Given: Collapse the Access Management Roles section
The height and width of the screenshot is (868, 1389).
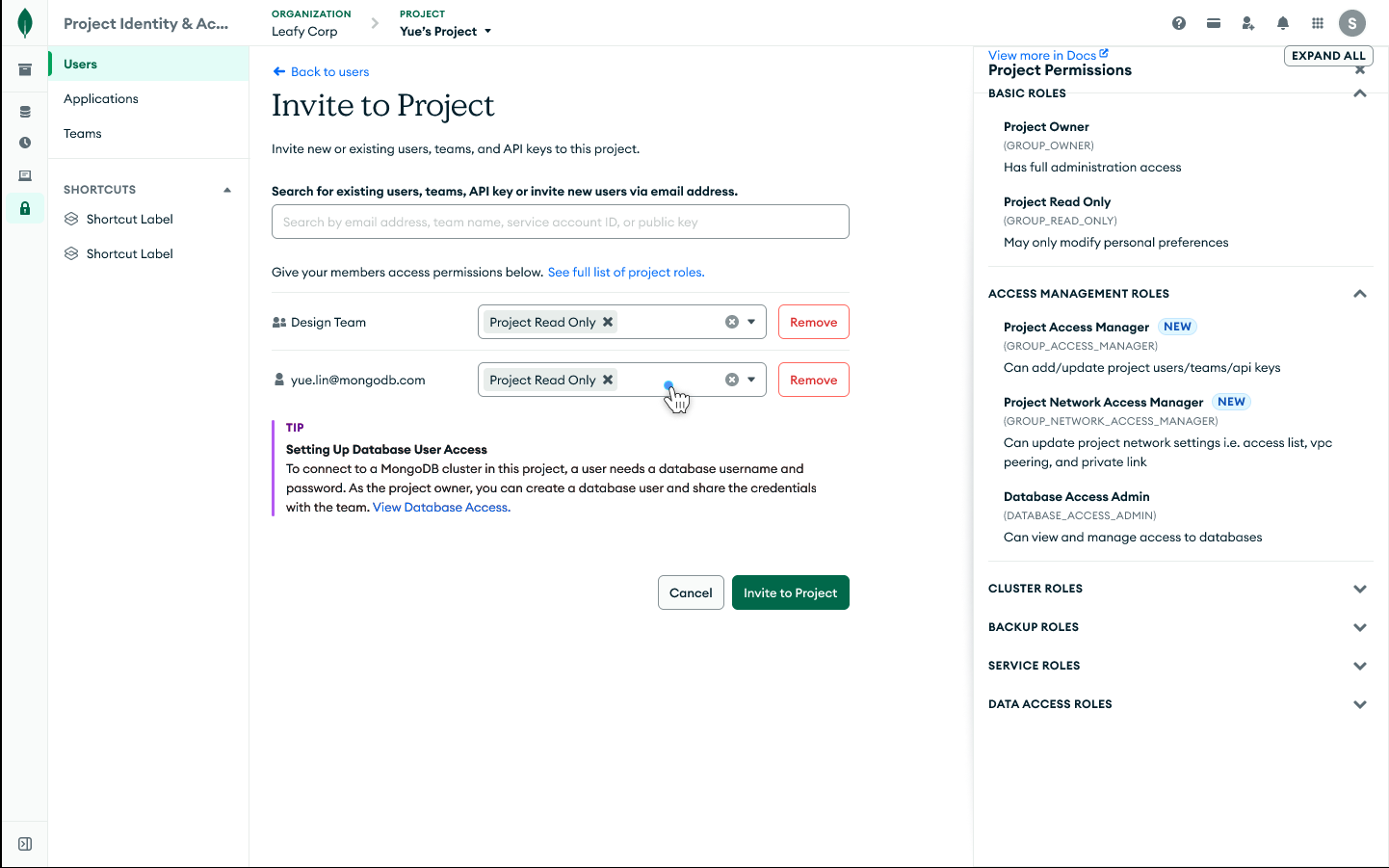Looking at the screenshot, I should (x=1360, y=294).
